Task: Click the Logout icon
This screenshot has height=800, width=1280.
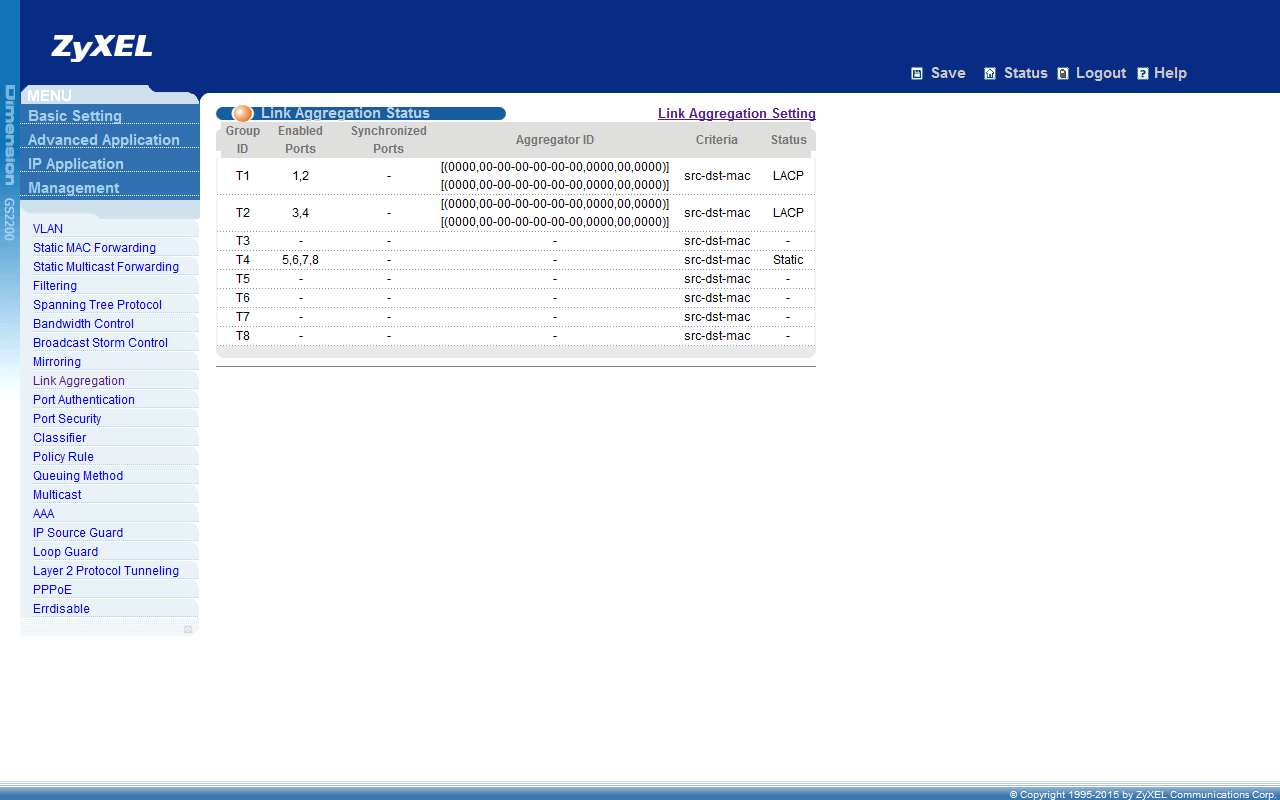Action: [x=1063, y=73]
